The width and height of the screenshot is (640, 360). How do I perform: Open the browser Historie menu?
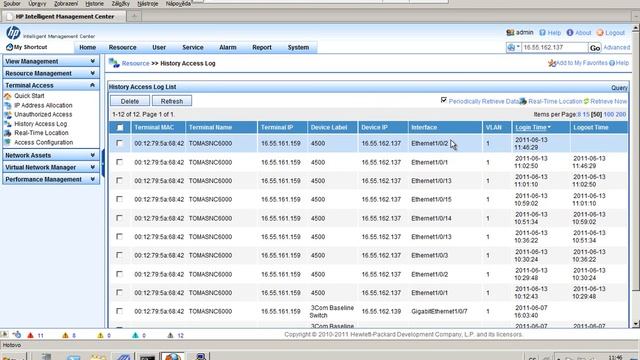[x=94, y=3]
